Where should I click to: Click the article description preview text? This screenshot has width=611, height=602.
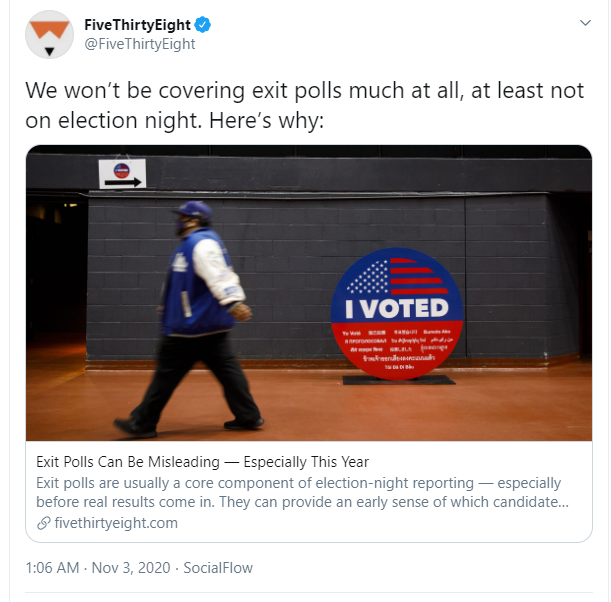[302, 493]
